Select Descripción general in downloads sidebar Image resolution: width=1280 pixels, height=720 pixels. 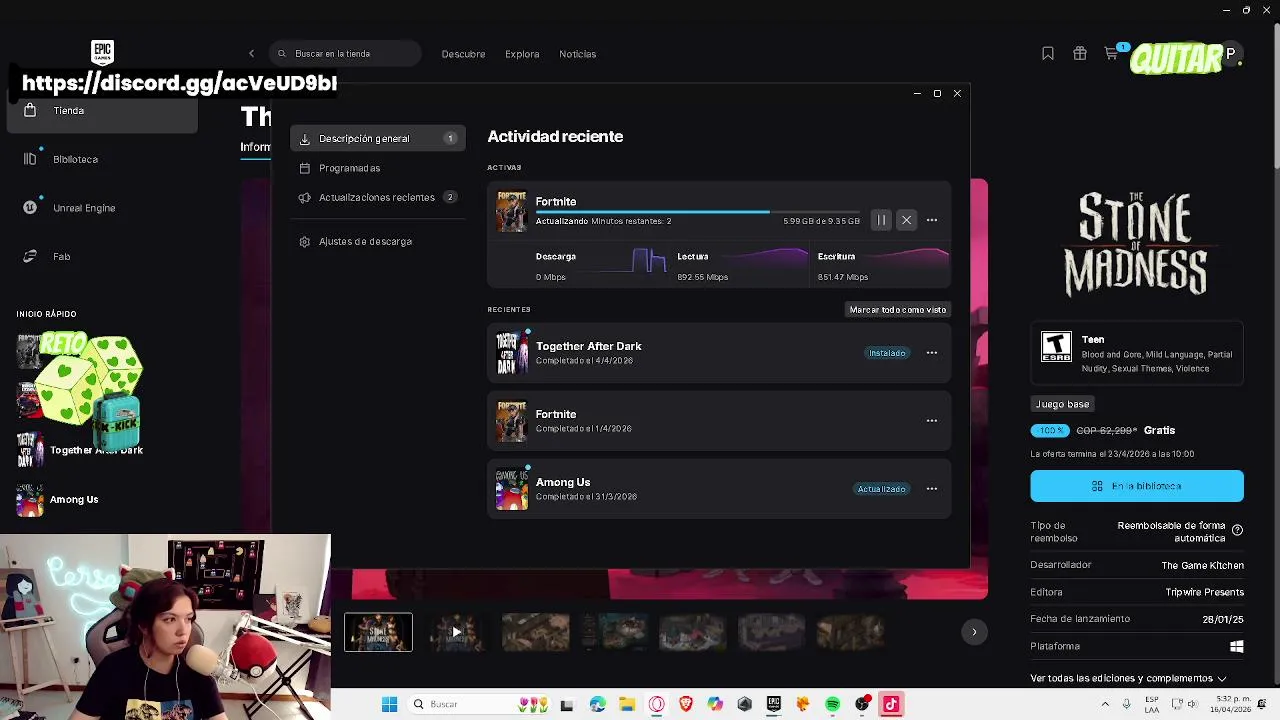[x=378, y=139]
